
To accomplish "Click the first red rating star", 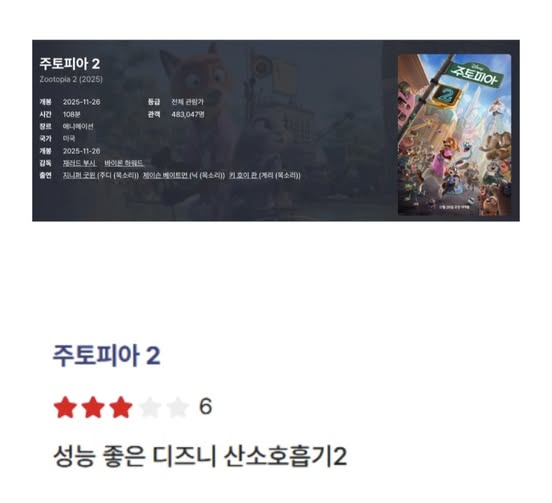I will tap(65, 407).
